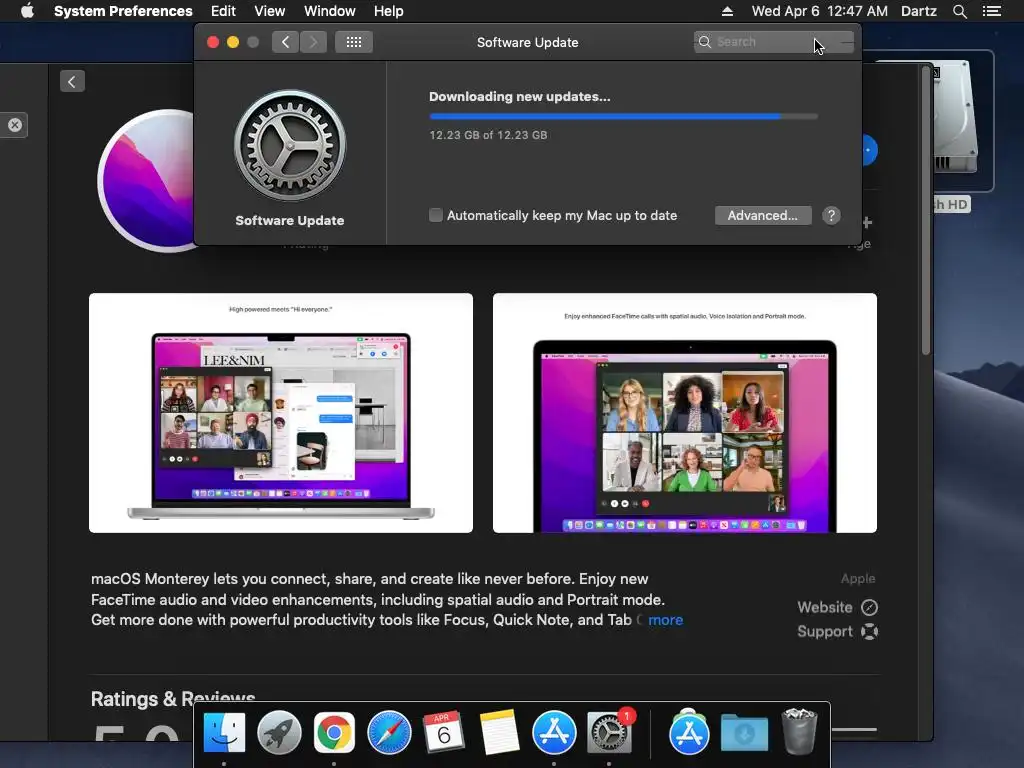The height and width of the screenshot is (768, 1024).
Task: Open the App Store download stack in Dock
Action: (x=689, y=732)
